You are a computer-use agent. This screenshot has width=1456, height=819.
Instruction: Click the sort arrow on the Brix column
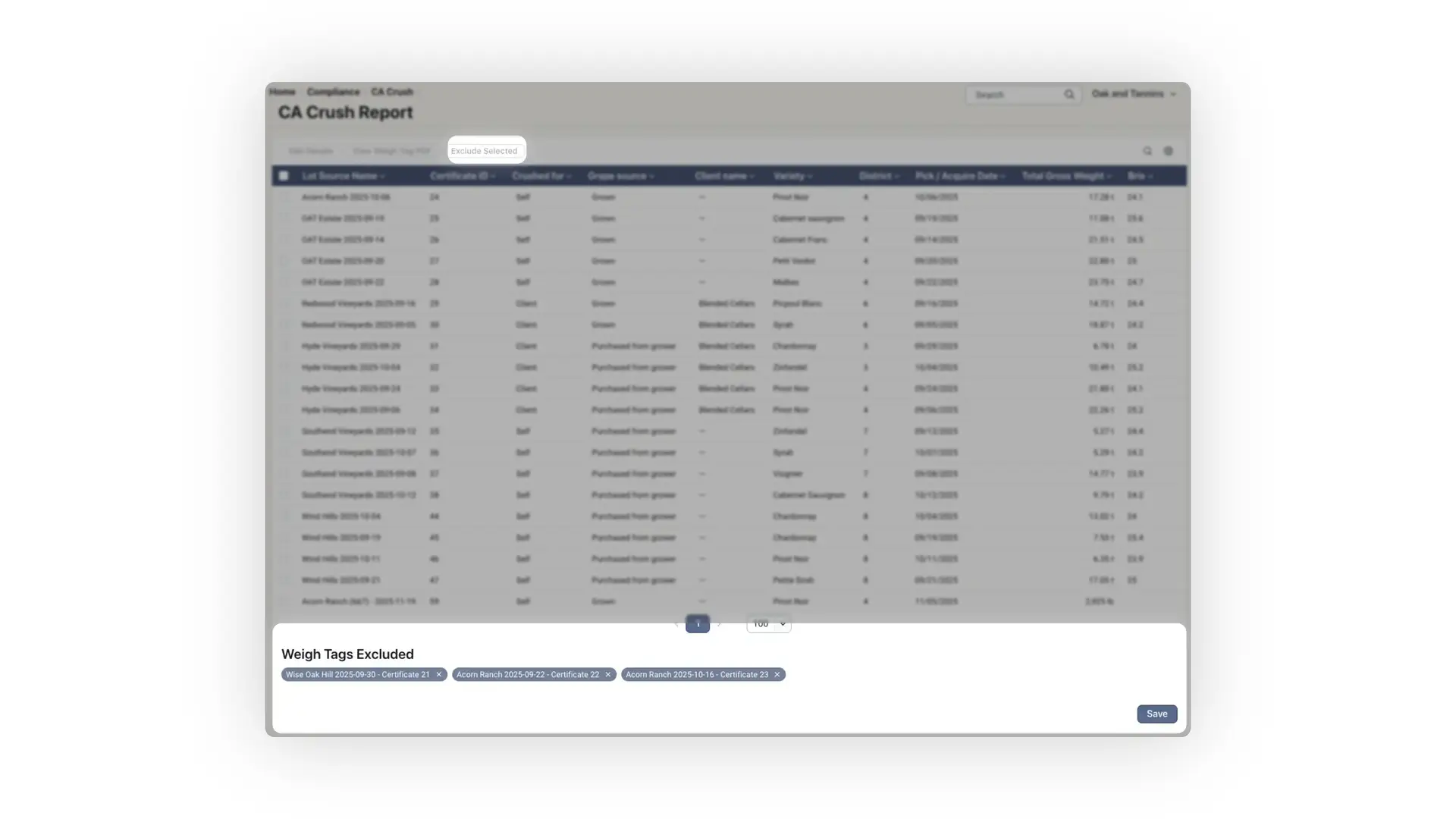pos(1150,175)
